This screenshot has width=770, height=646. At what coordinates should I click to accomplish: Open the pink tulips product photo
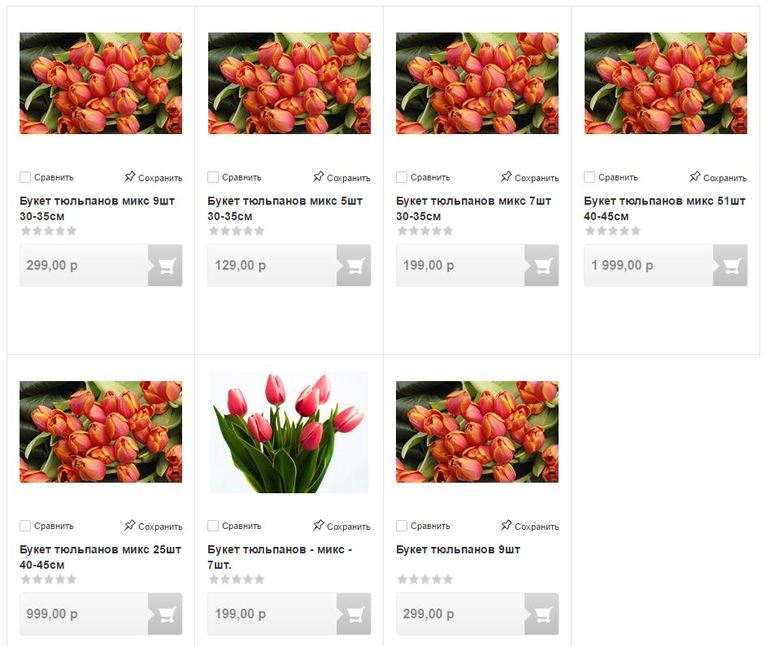click(289, 432)
